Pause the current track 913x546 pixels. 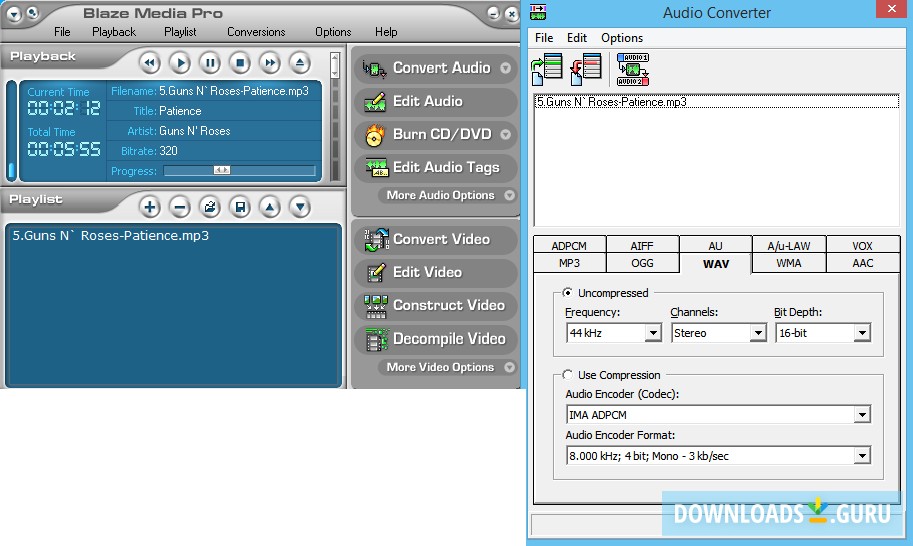(x=210, y=63)
